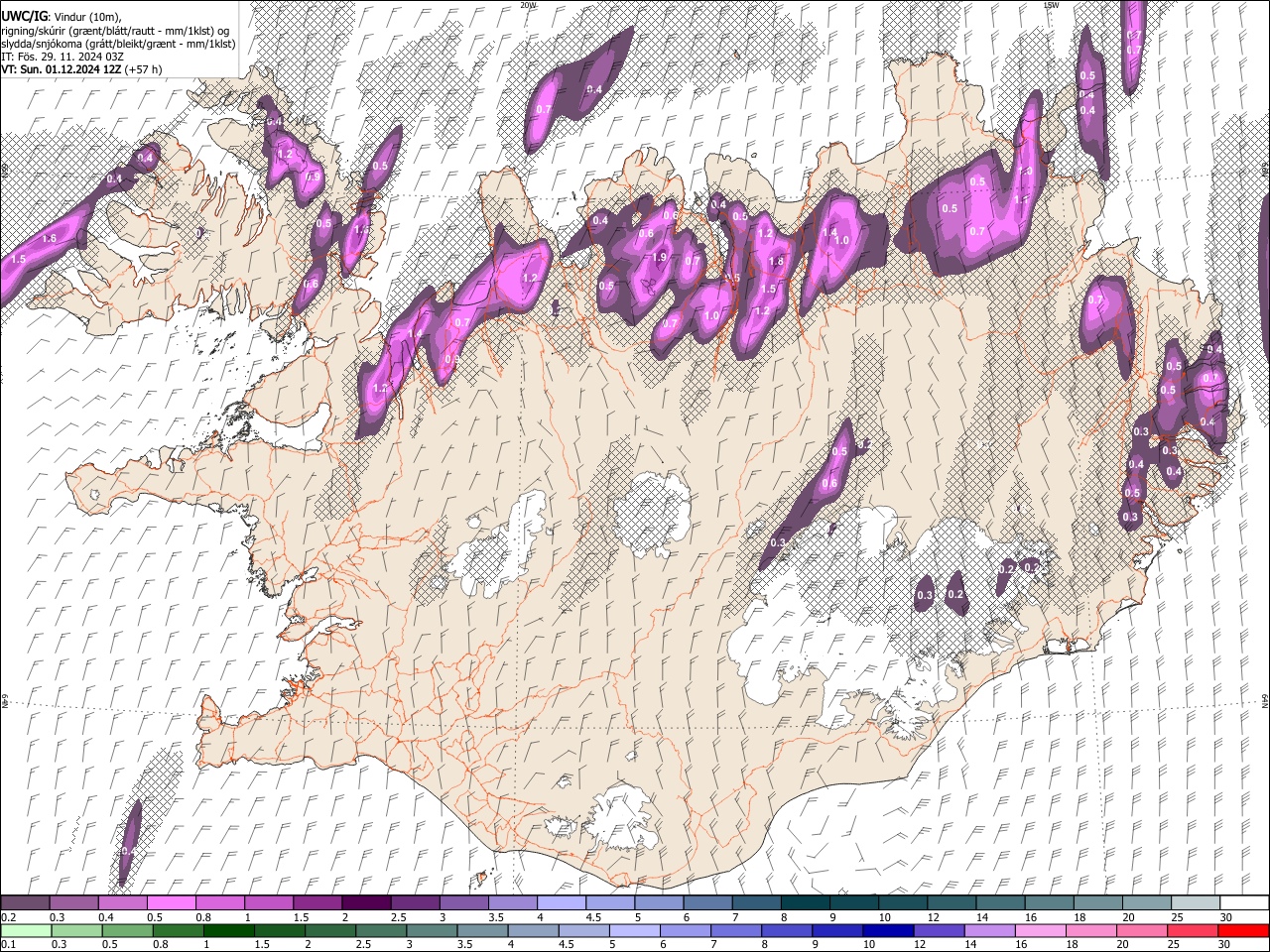Pick the palest green swatch labeled 0.1

[24, 930]
